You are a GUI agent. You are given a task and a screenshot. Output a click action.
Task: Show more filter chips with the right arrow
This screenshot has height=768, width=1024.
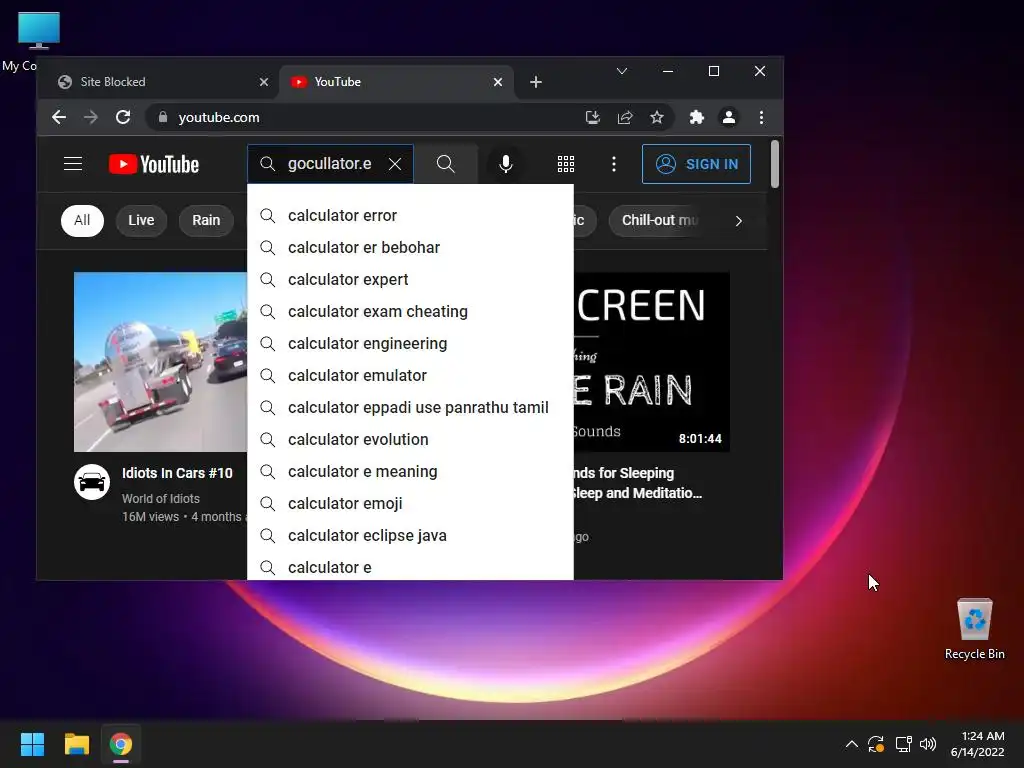tap(739, 221)
